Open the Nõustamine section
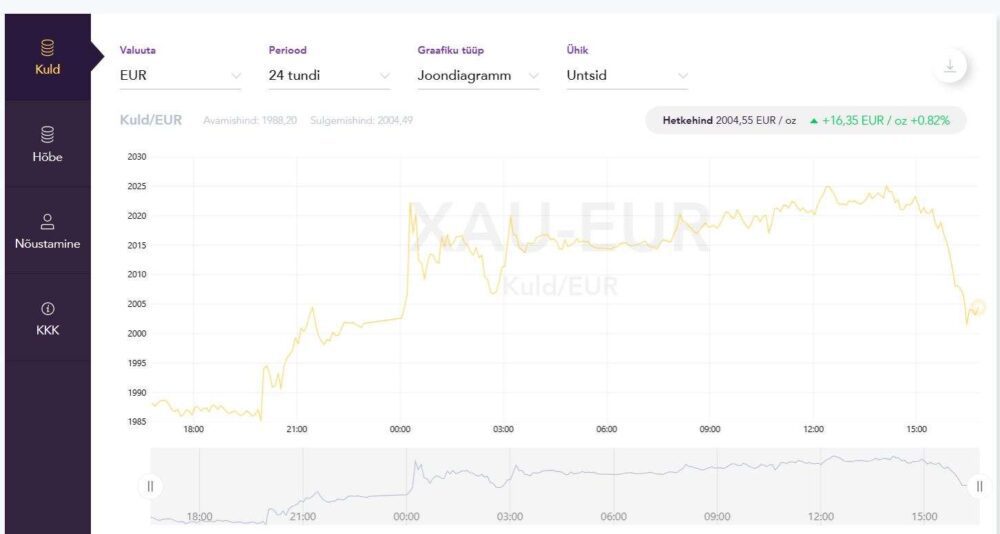The image size is (1000, 534). pos(47,232)
